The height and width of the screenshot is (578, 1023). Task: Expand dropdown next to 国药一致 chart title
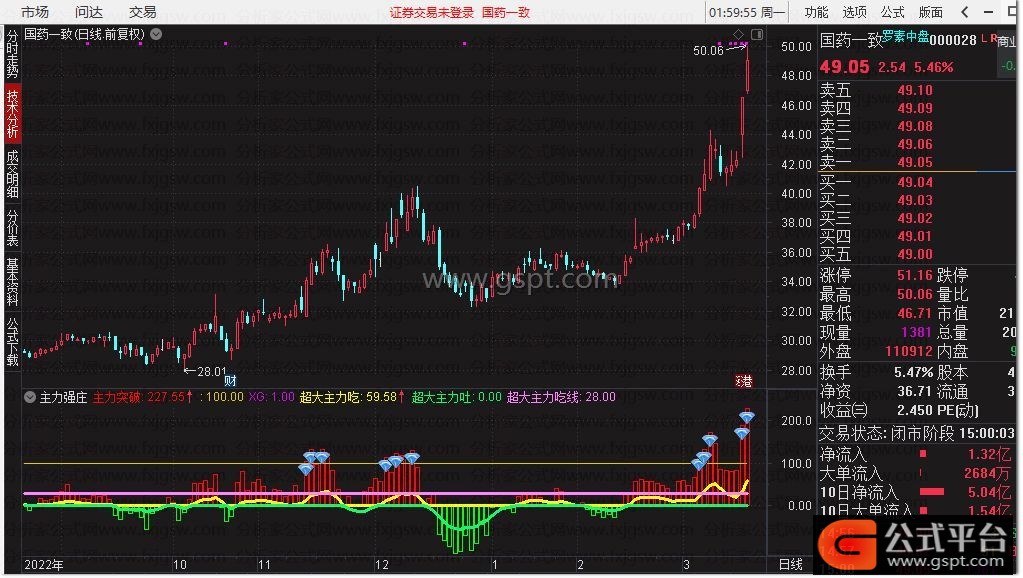tap(157, 34)
